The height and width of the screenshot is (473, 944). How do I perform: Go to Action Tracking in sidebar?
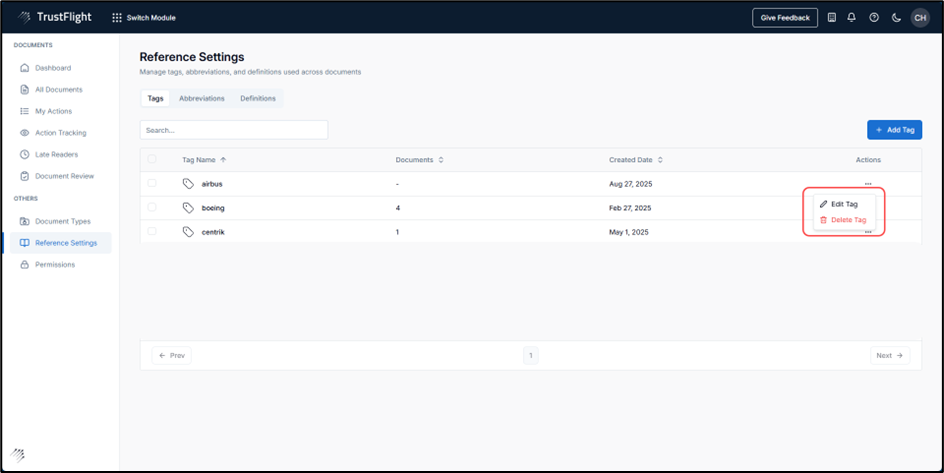pyautogui.click(x=60, y=133)
